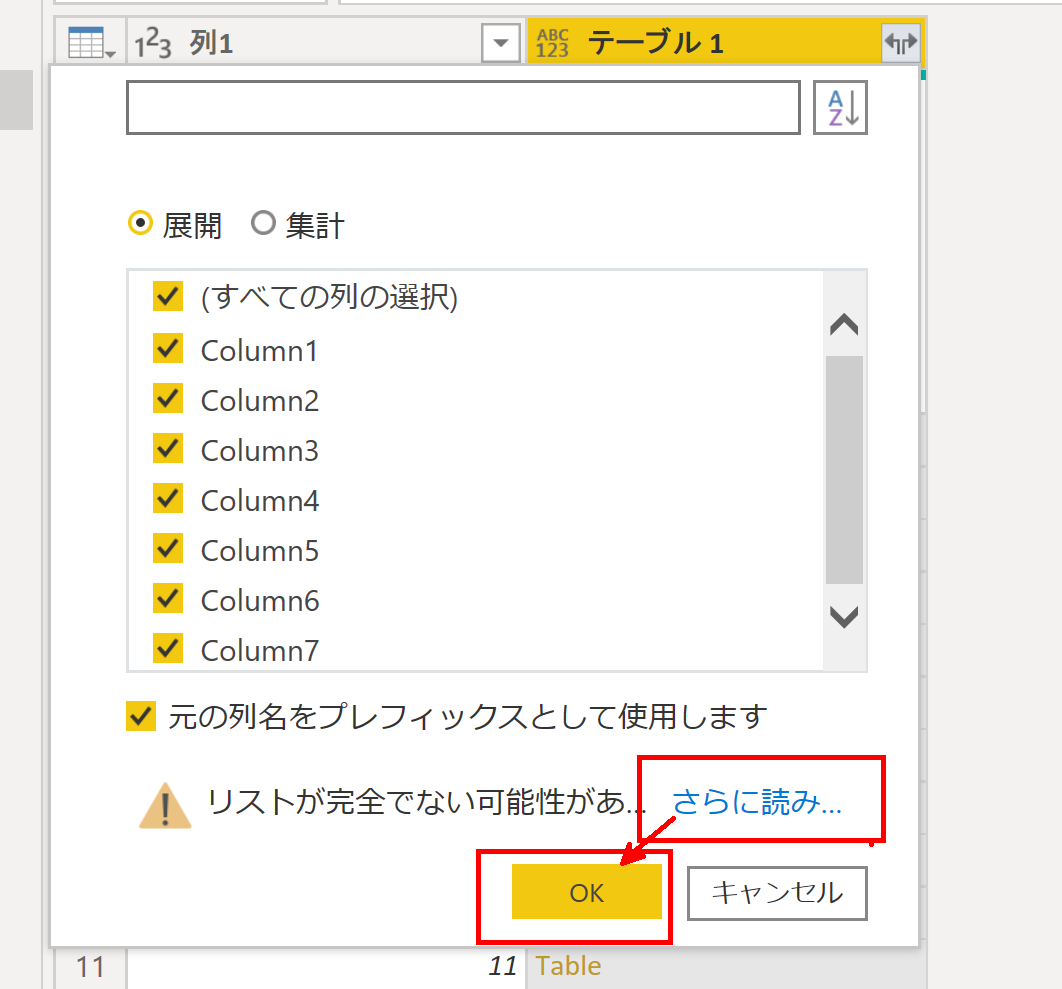Viewport: 1062px width, 989px height.
Task: Click the 123 data type icon of 列1
Action: click(152, 43)
